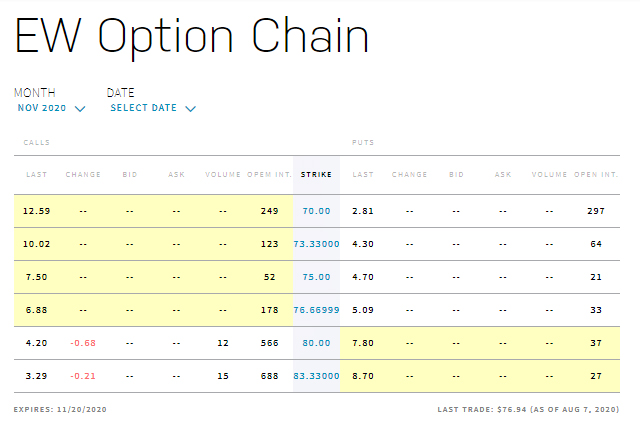Select the calls last price 12.59
This screenshot has width=640, height=428.
tap(36, 211)
